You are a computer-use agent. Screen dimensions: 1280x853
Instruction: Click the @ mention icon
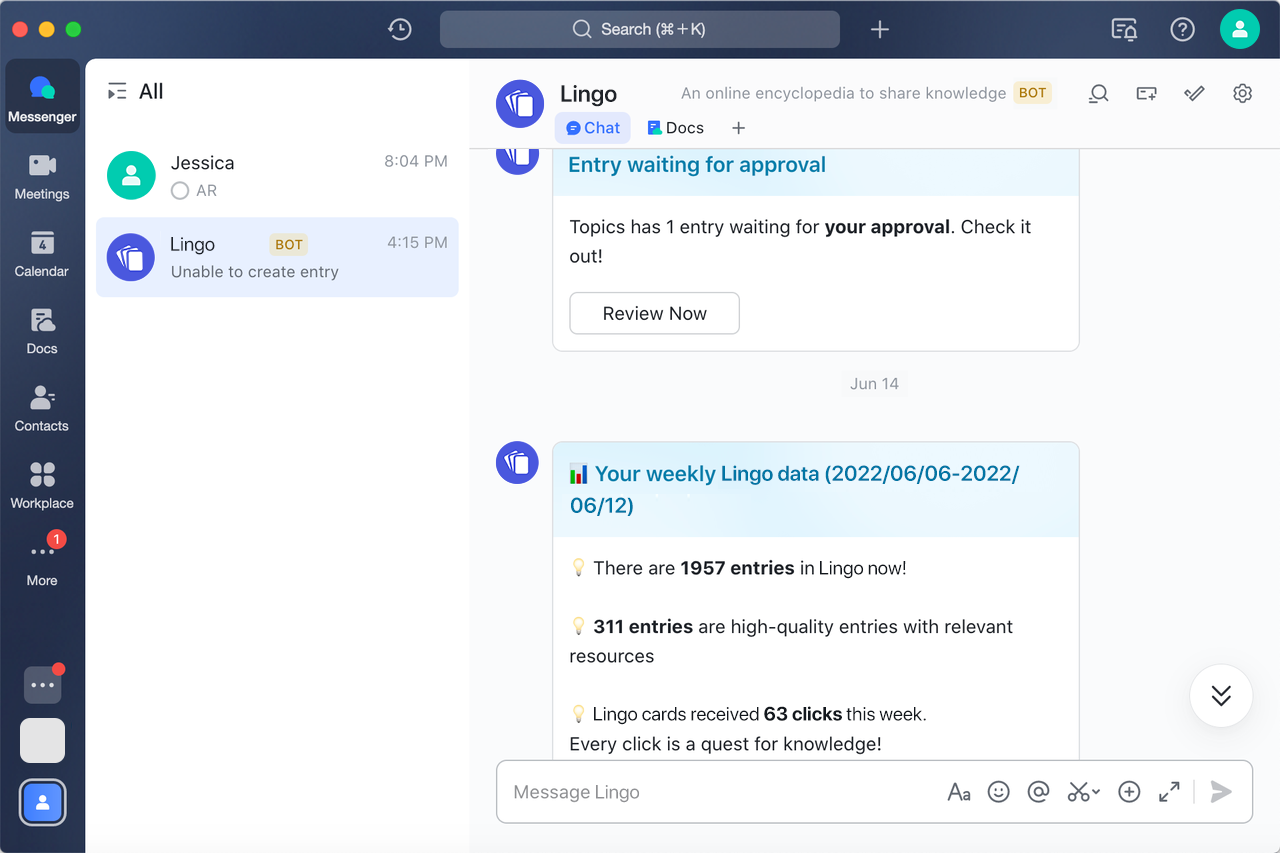click(1038, 792)
